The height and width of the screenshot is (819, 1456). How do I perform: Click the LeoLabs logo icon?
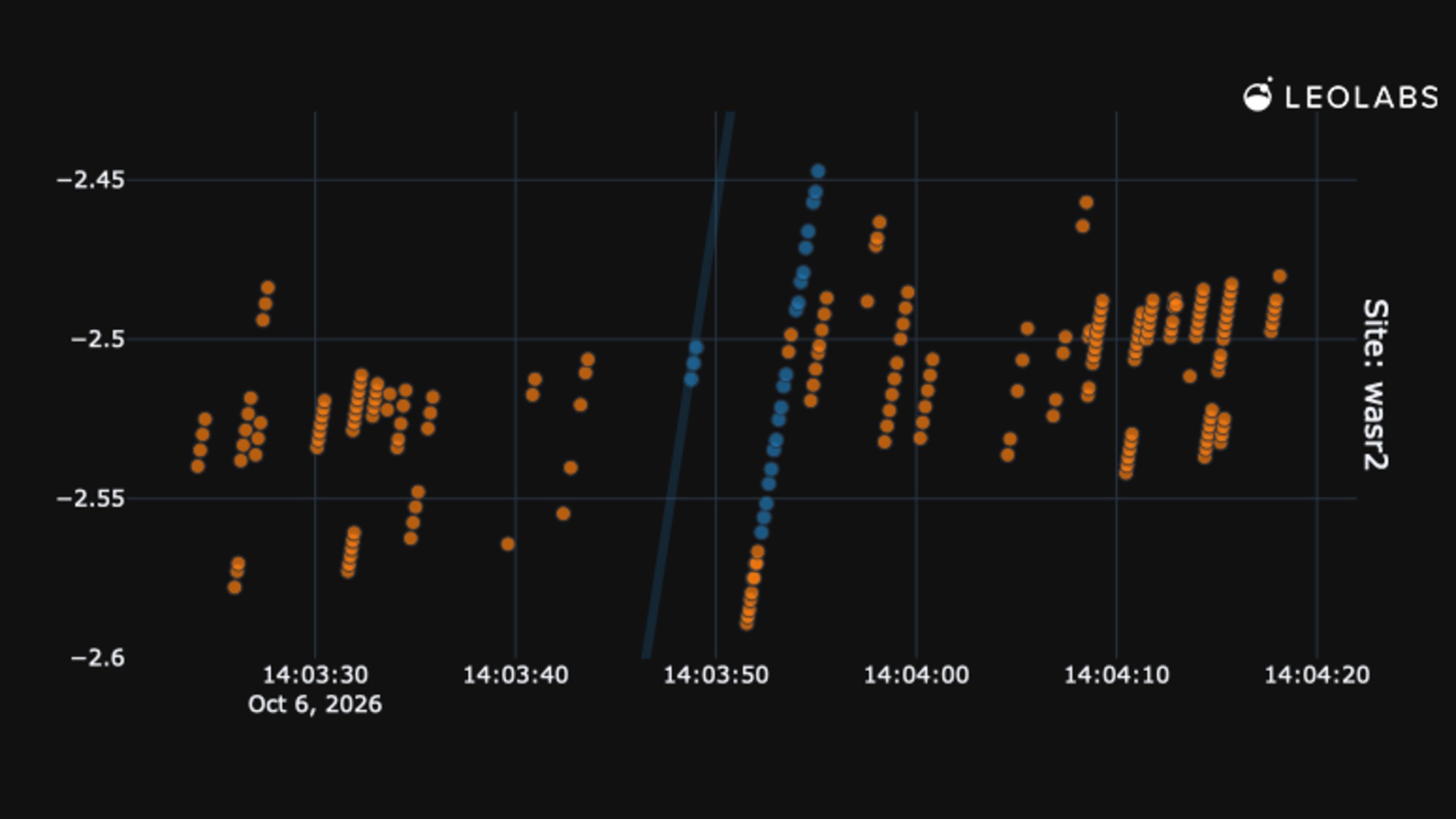1257,95
